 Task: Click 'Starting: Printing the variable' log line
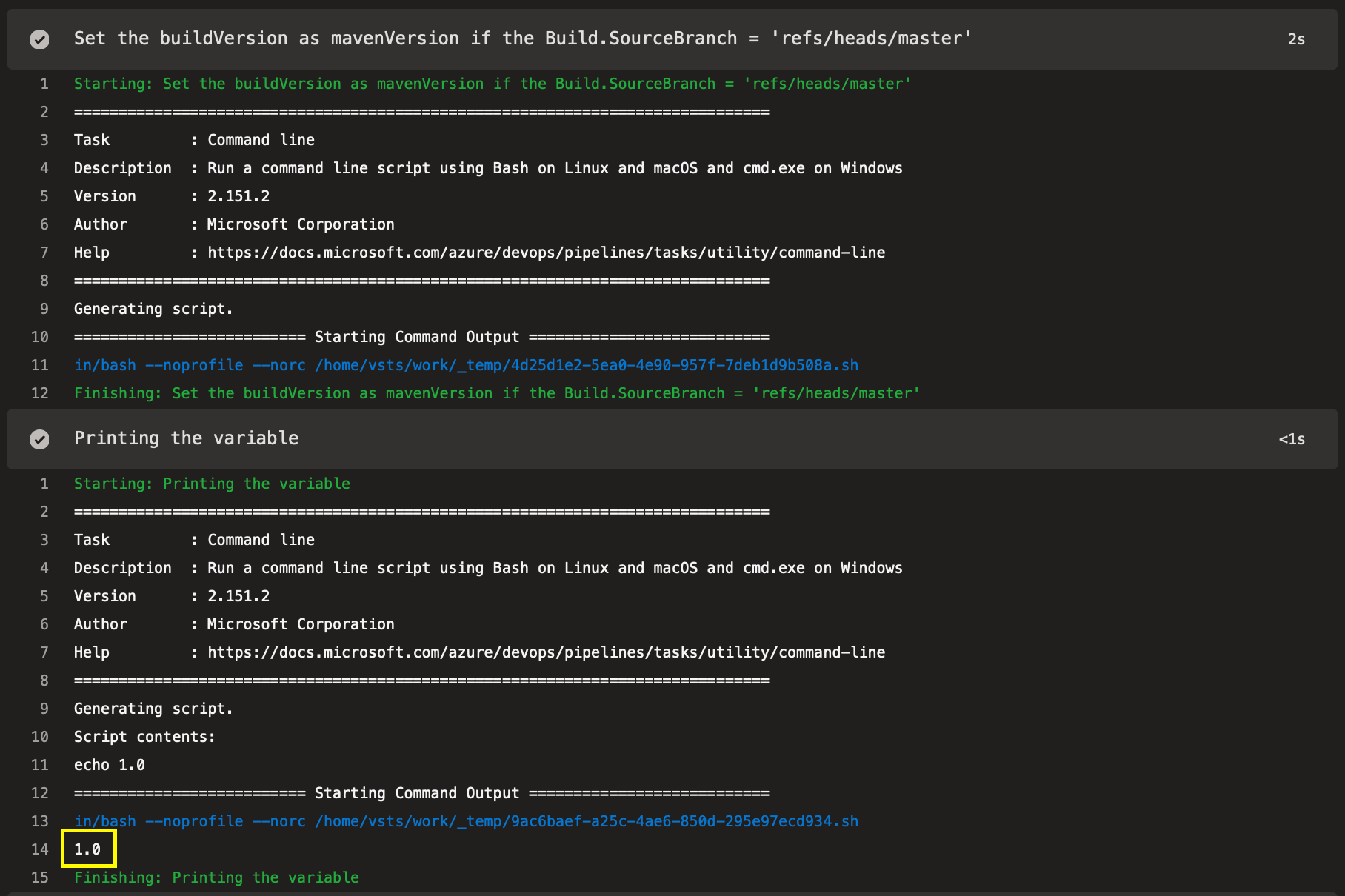pos(212,484)
